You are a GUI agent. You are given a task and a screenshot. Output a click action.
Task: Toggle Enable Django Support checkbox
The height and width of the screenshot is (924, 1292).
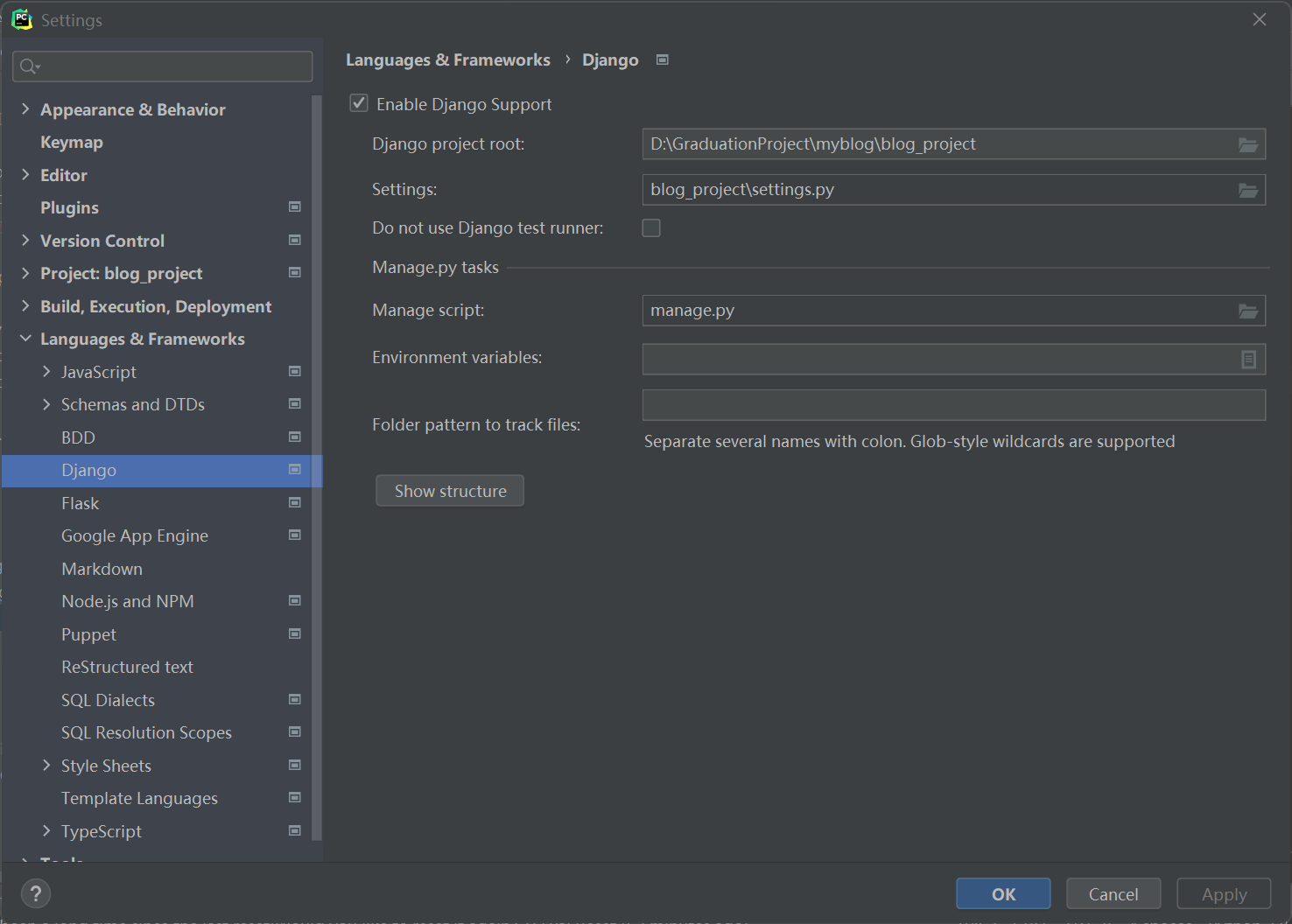[359, 103]
